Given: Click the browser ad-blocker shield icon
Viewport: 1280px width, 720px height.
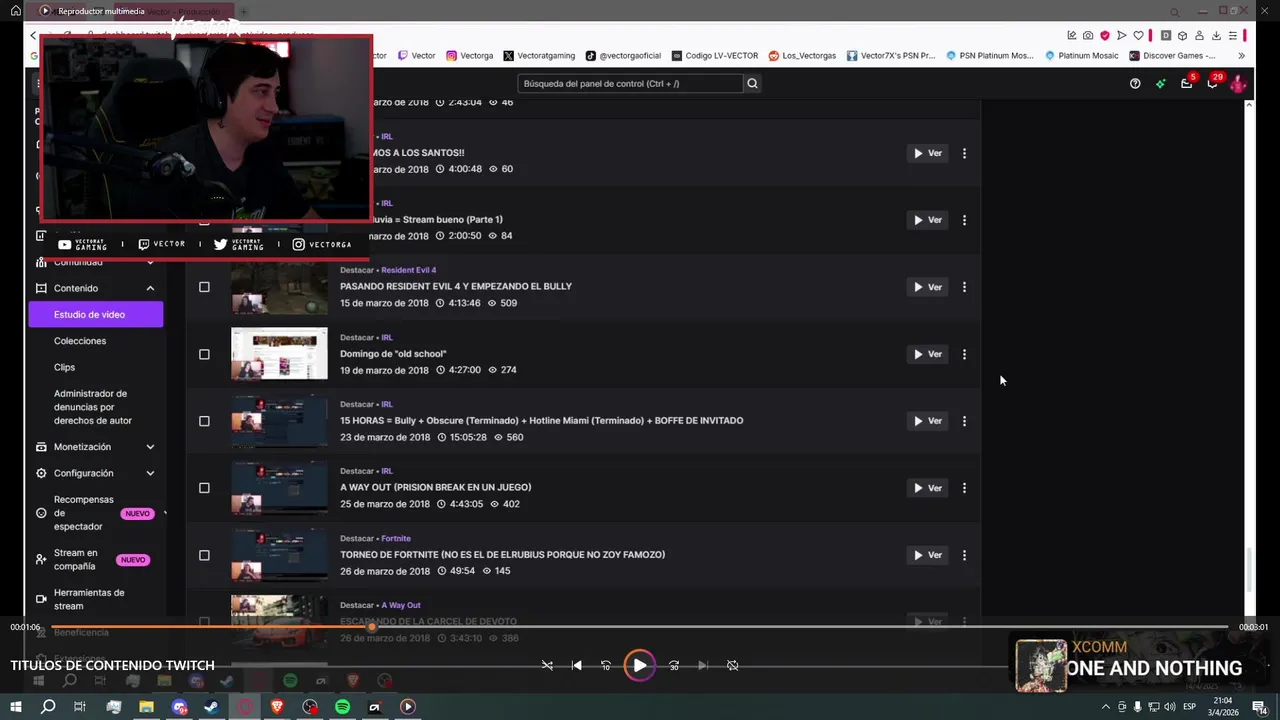Looking at the screenshot, I should [1105, 36].
